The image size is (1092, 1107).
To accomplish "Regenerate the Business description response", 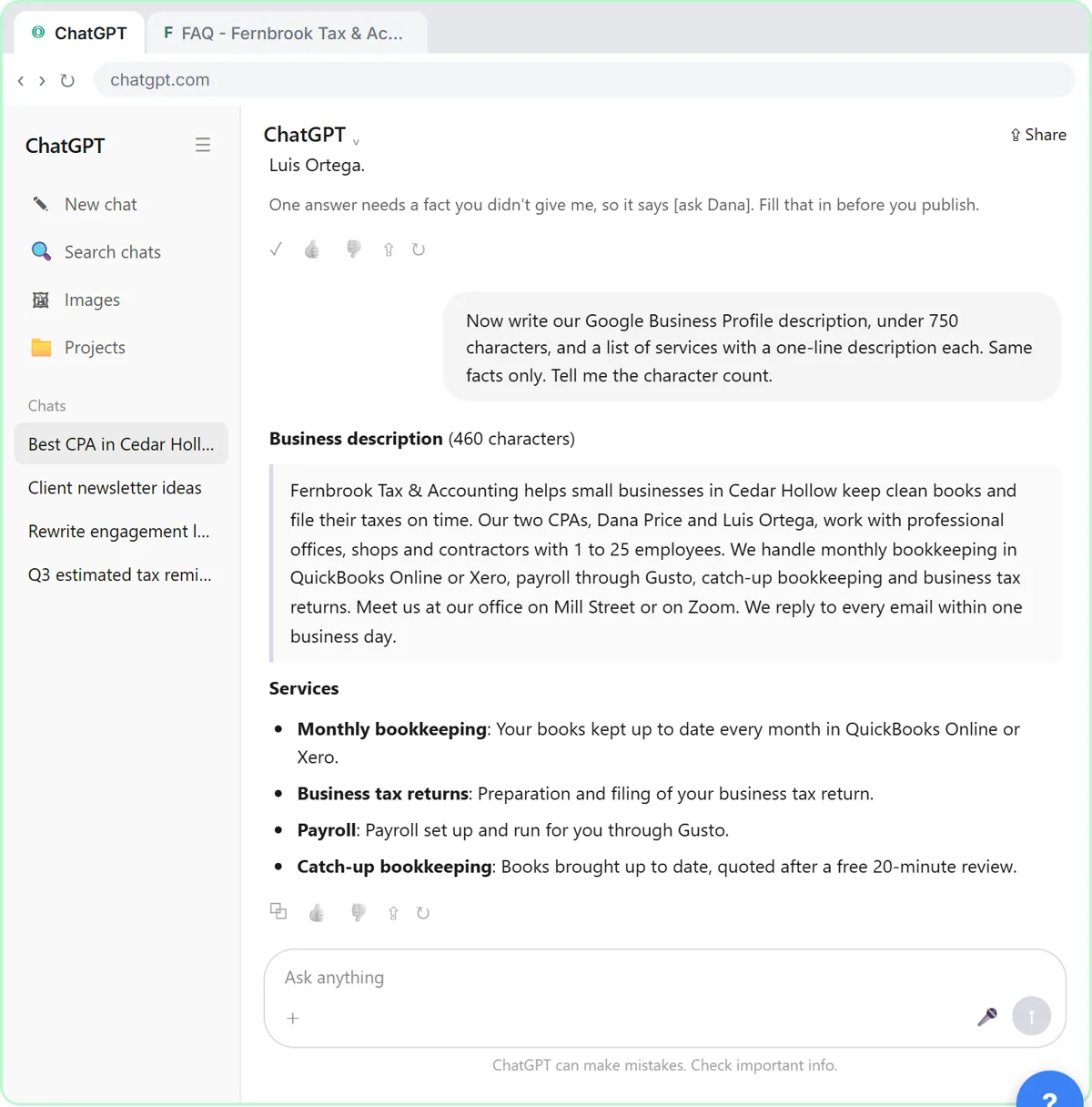I will pos(423,912).
